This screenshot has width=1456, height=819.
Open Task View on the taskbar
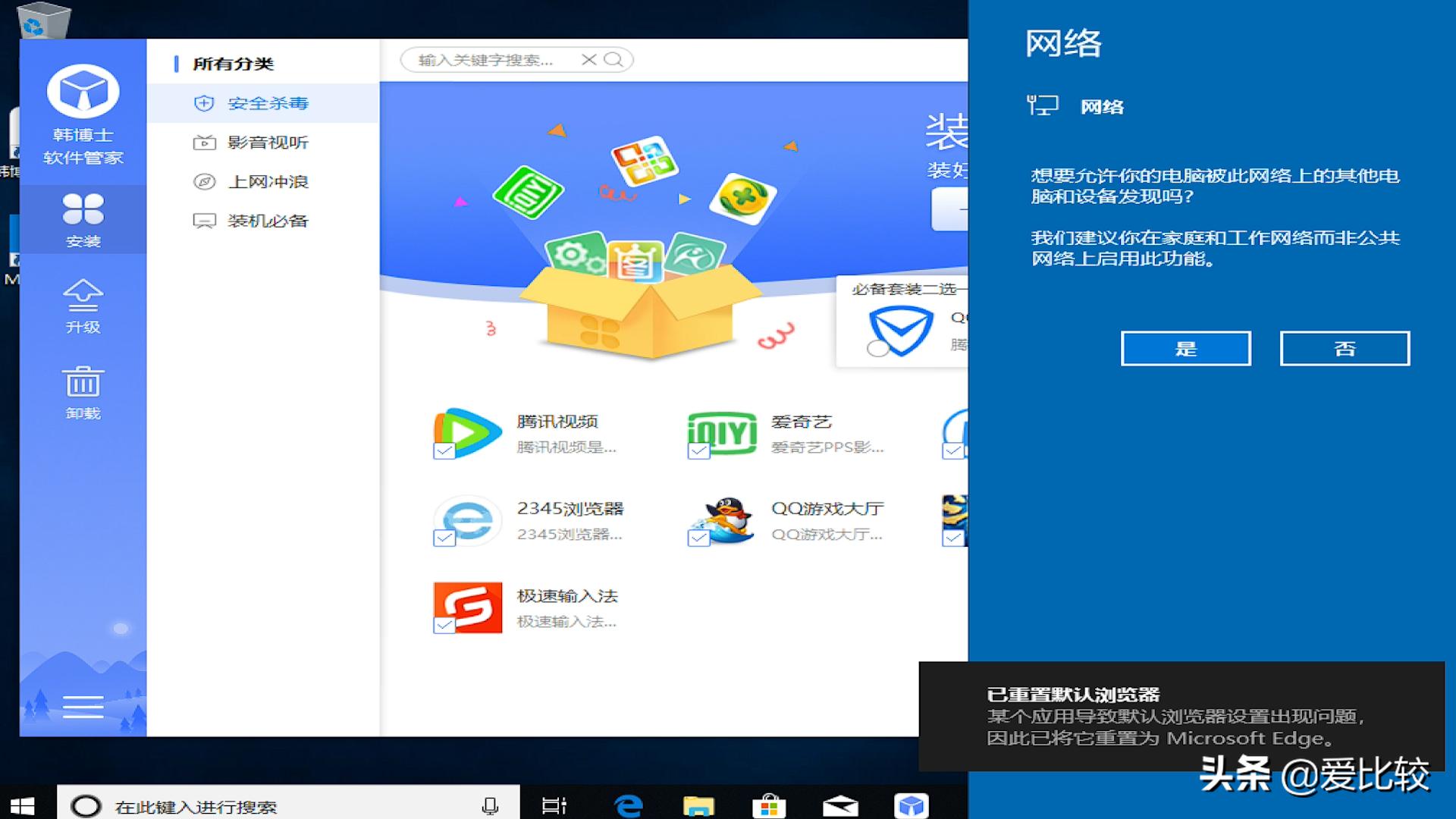click(556, 807)
